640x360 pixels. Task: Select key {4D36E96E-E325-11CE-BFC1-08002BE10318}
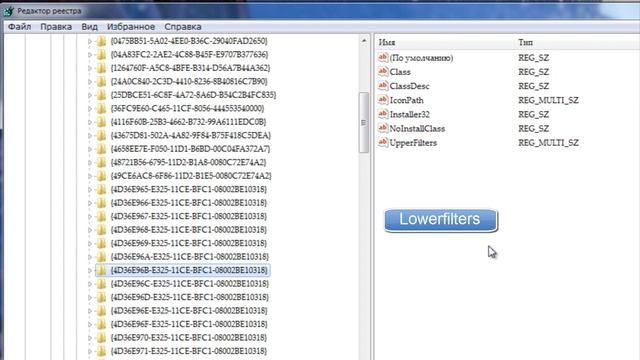pos(189,310)
